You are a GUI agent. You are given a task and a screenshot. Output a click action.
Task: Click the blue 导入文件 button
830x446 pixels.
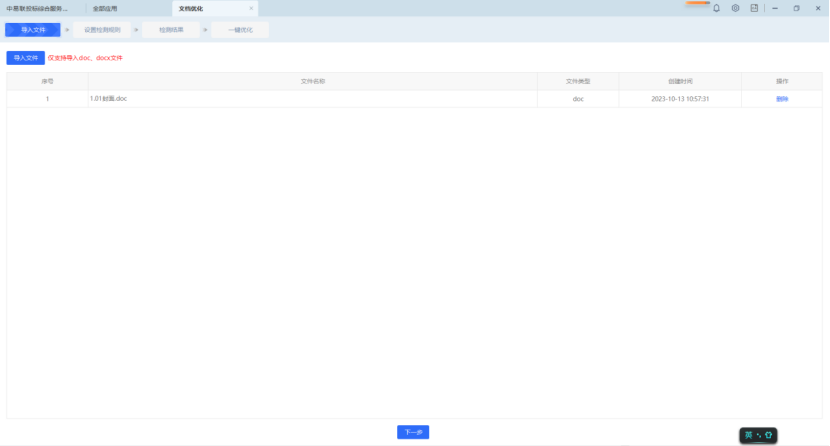click(25, 58)
